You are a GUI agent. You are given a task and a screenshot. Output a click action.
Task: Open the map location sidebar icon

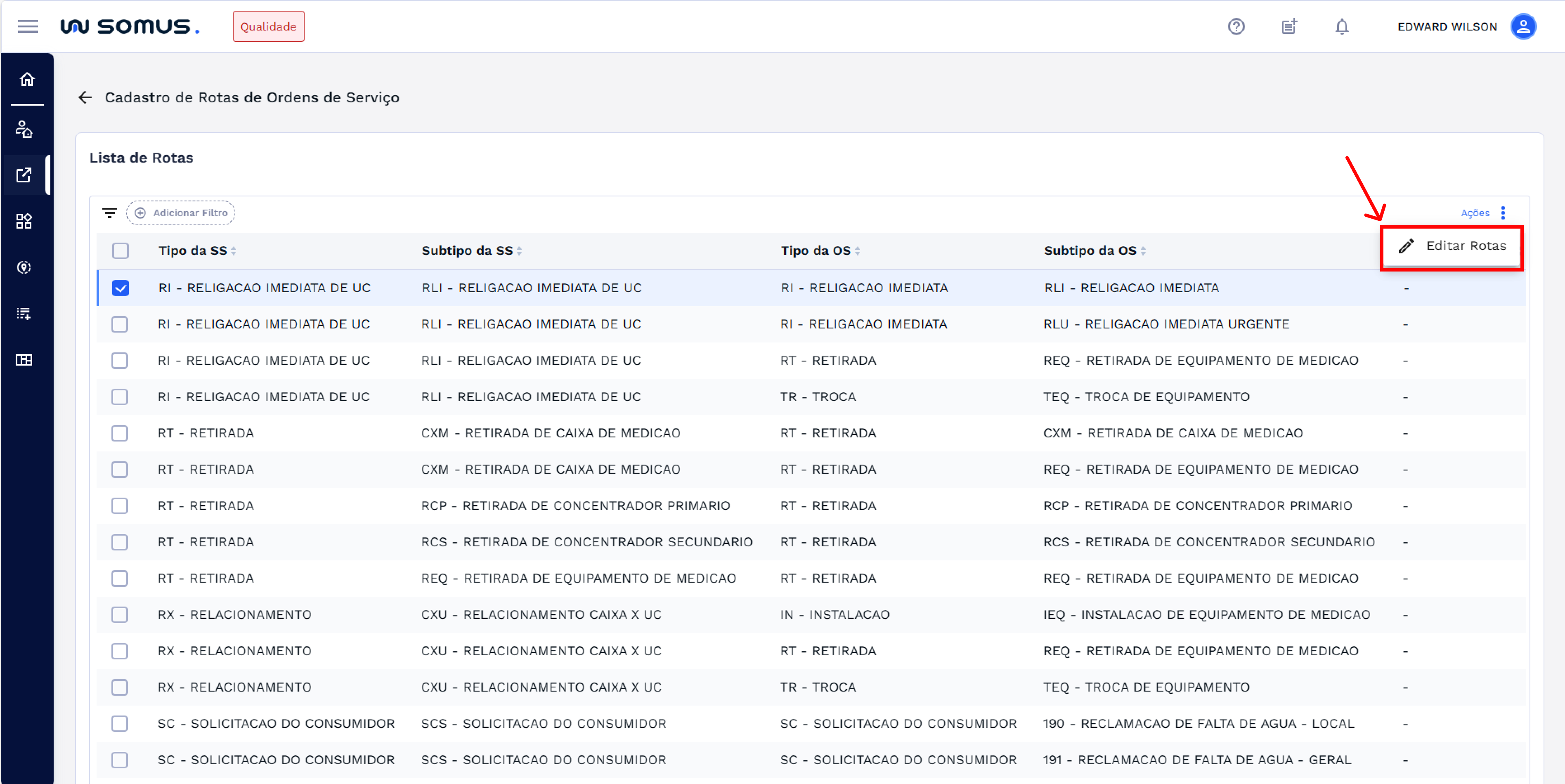[x=24, y=267]
